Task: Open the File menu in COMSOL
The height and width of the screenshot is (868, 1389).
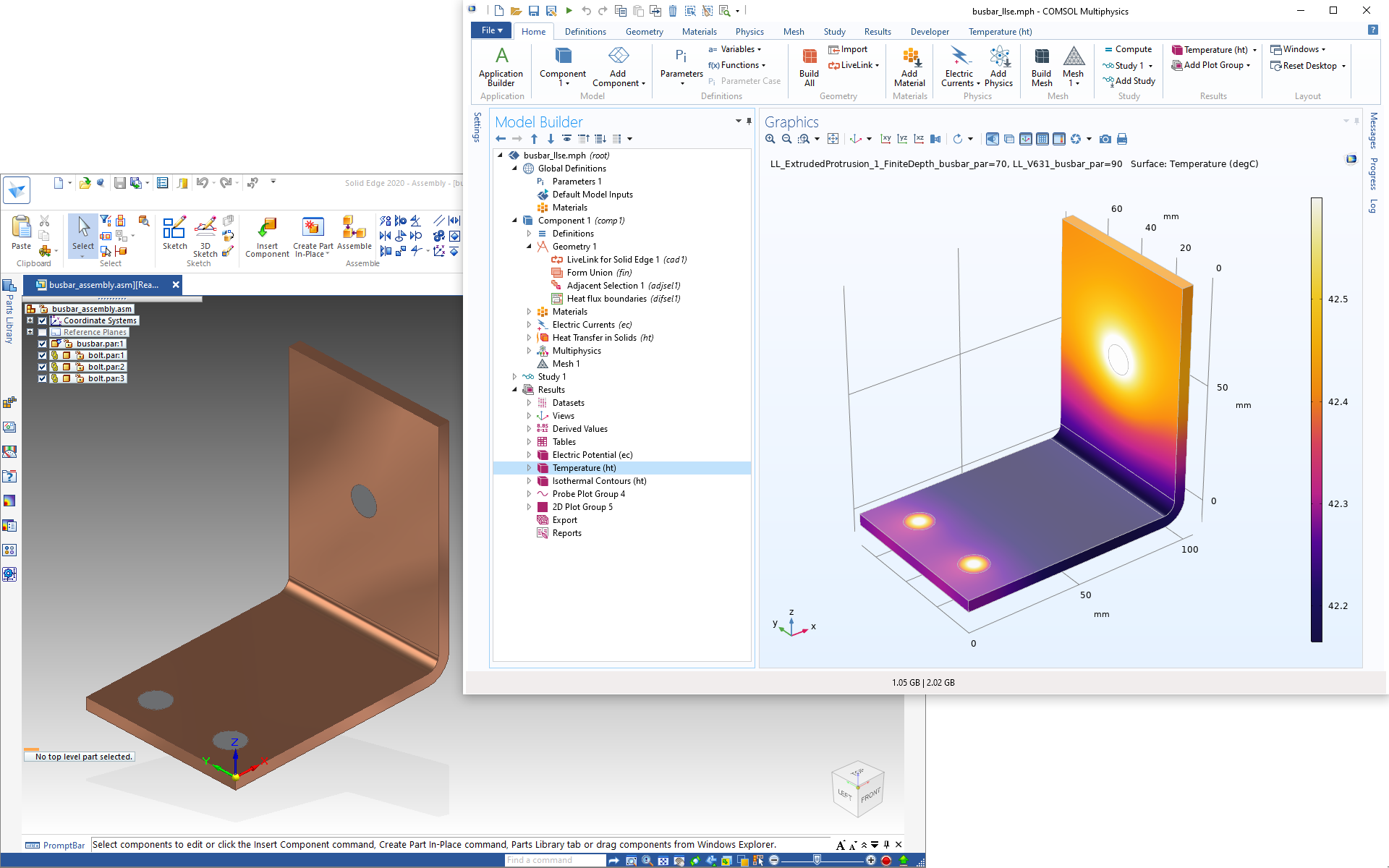Action: point(492,30)
